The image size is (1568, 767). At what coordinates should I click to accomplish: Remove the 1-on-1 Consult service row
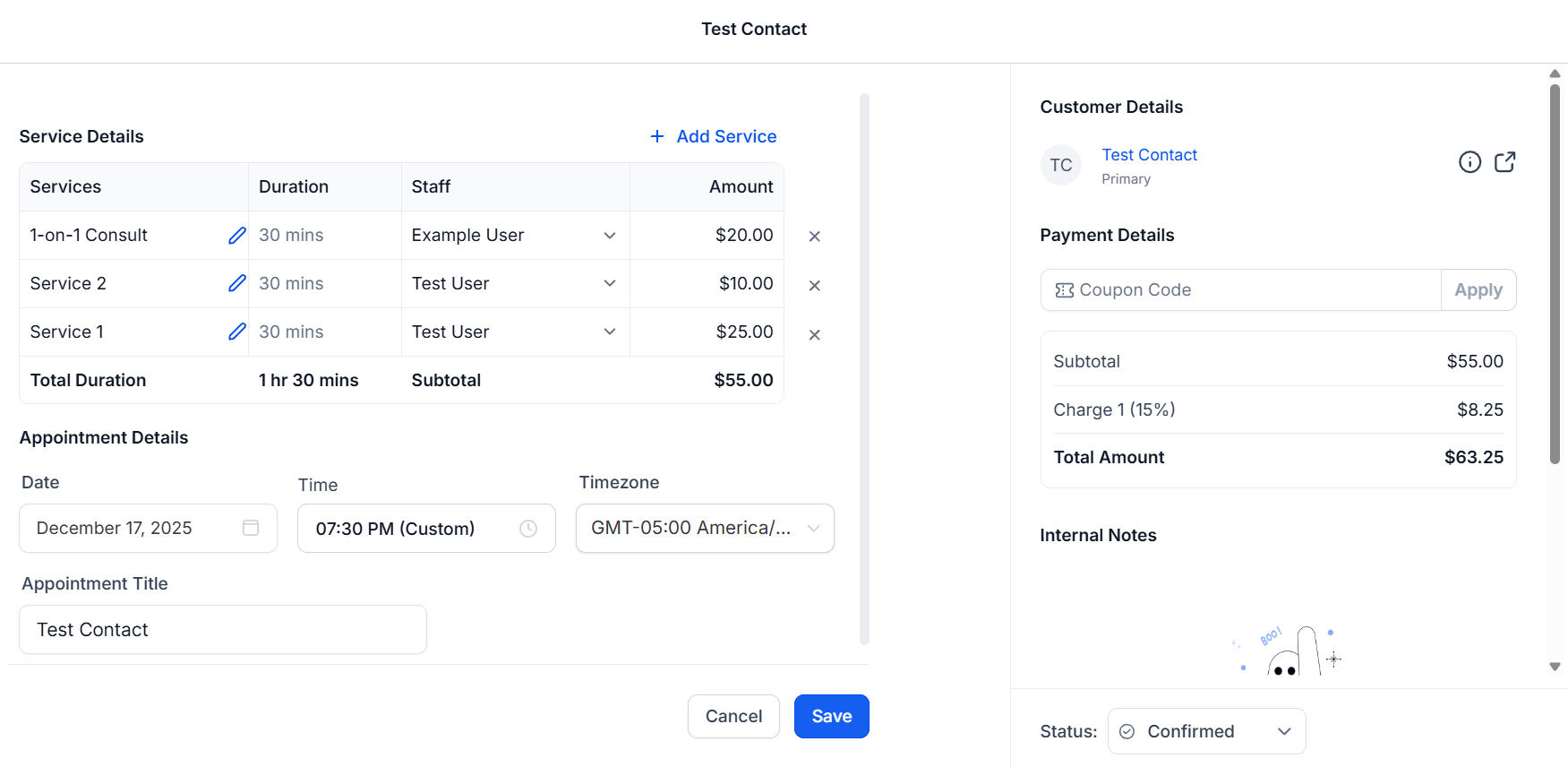tap(815, 237)
